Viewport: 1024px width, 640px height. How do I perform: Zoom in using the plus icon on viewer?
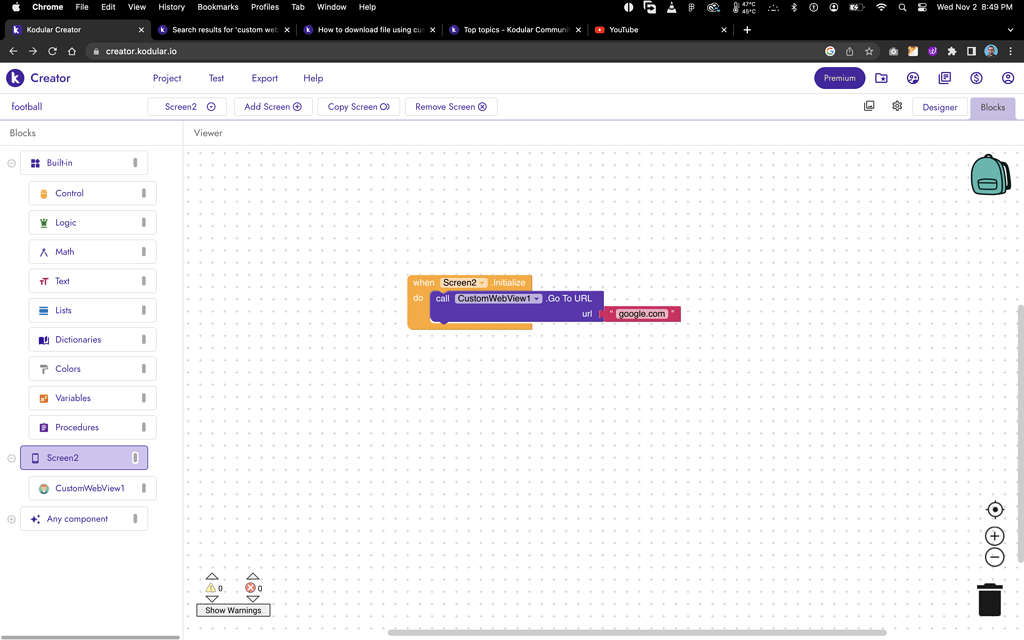[x=994, y=536]
